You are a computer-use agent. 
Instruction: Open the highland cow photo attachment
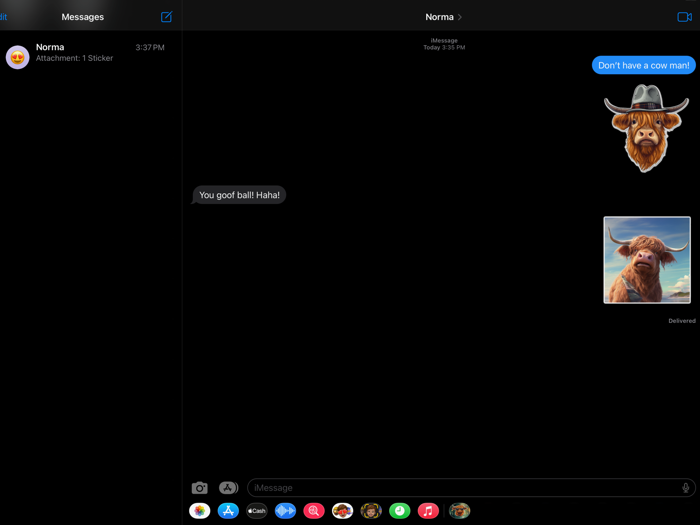[x=647, y=260]
